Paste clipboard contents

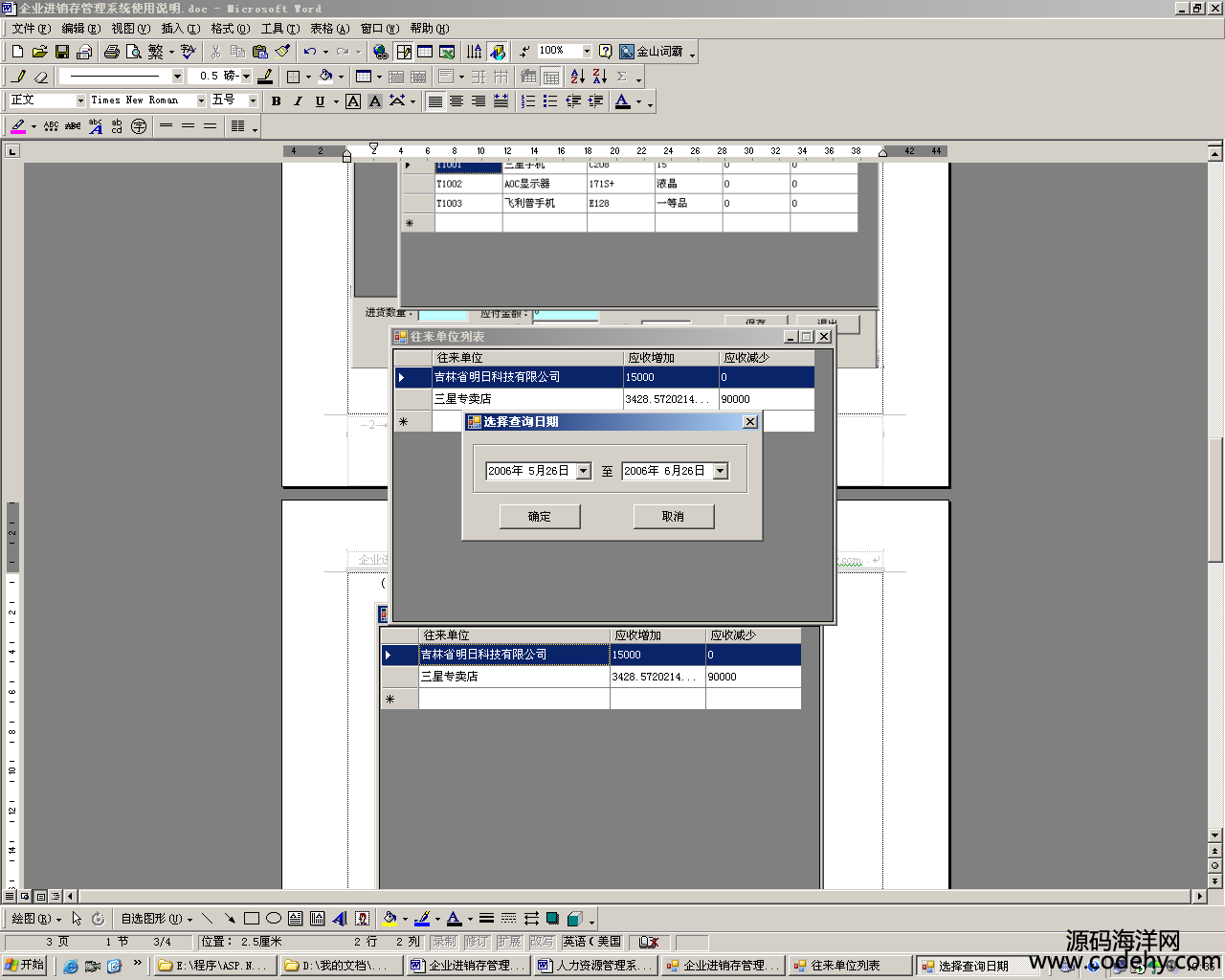[x=259, y=52]
